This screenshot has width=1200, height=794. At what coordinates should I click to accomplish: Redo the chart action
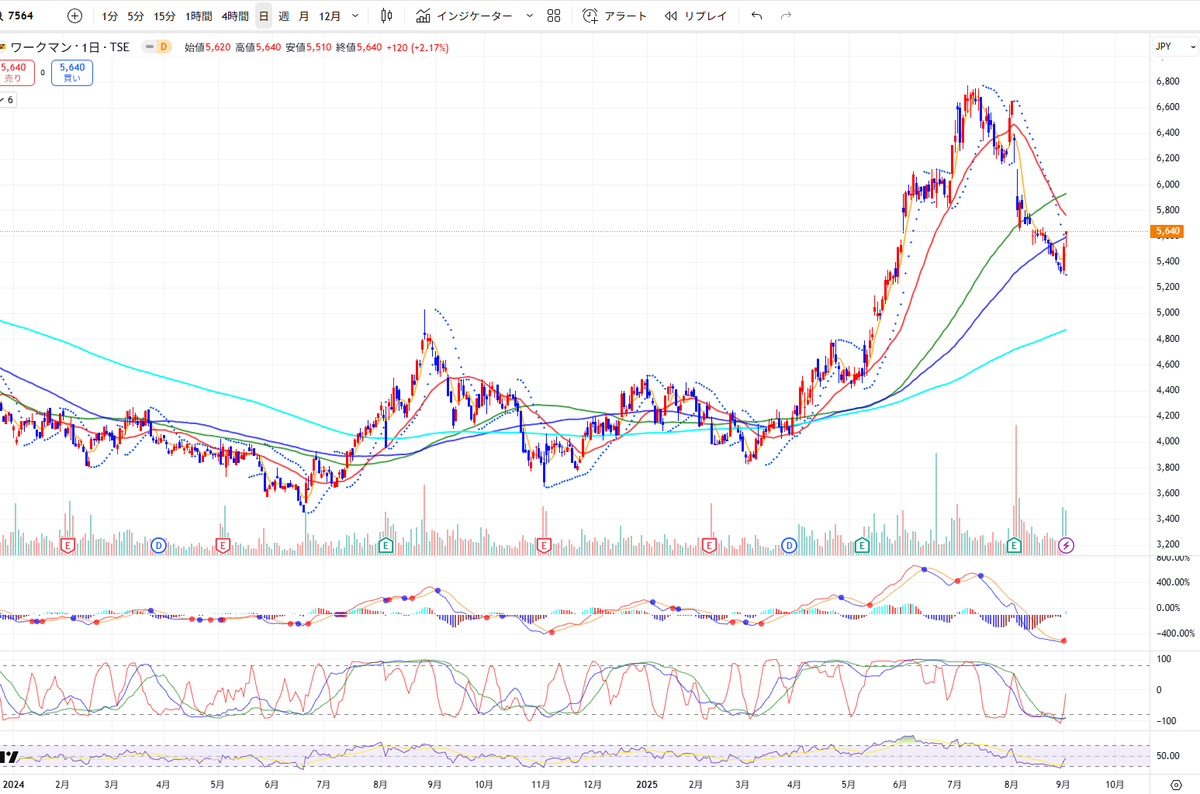tap(786, 16)
